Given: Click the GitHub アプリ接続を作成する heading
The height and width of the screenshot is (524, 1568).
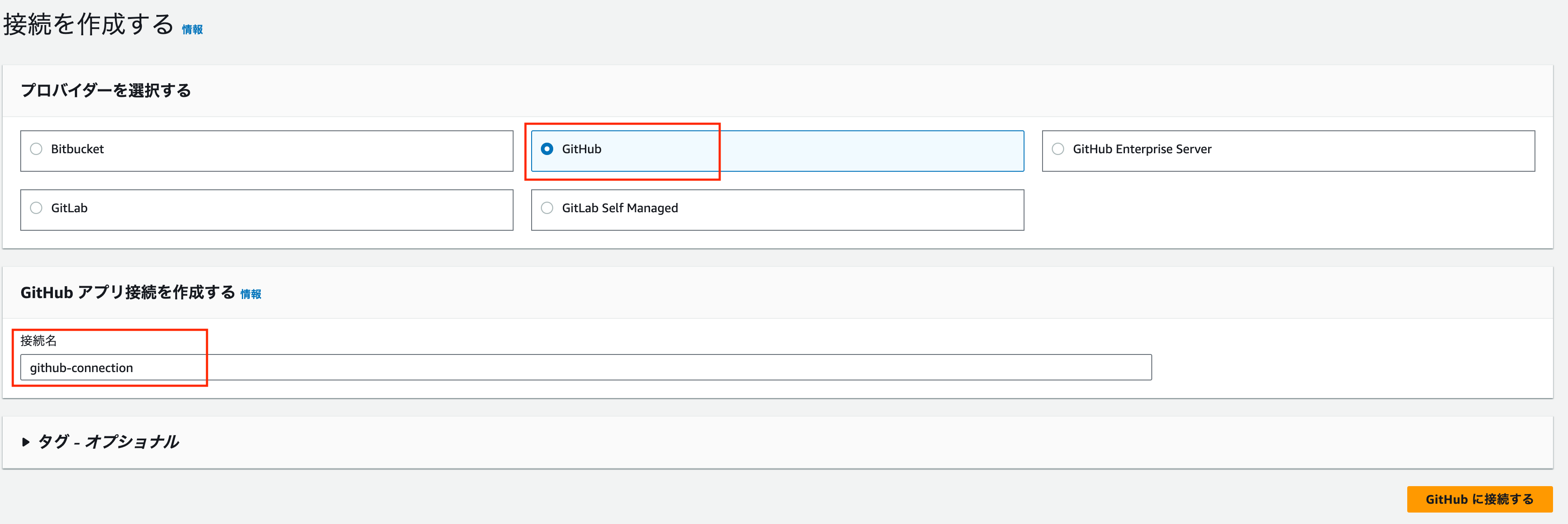Looking at the screenshot, I should click(x=128, y=293).
